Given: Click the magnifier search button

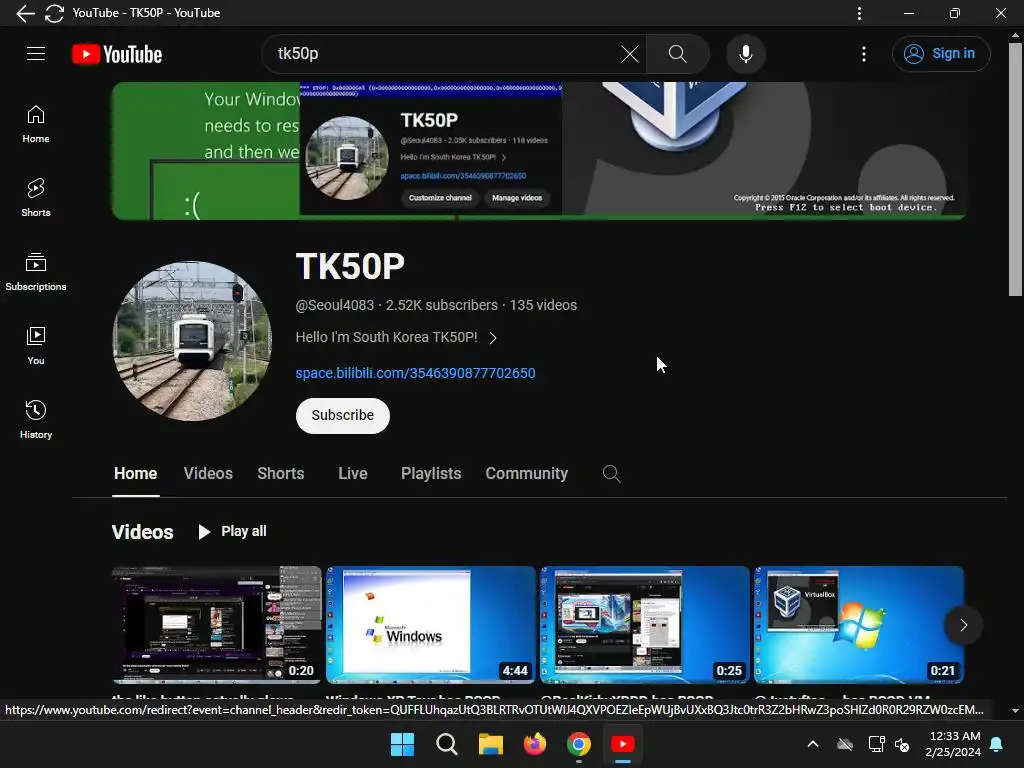Looking at the screenshot, I should [678, 54].
